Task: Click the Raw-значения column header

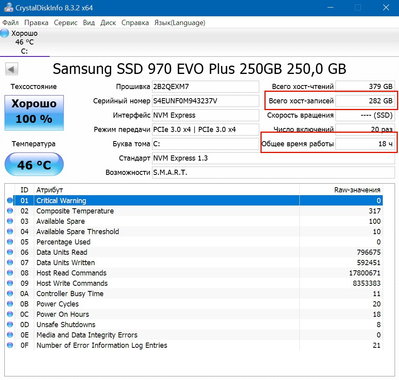Action: pos(357,190)
